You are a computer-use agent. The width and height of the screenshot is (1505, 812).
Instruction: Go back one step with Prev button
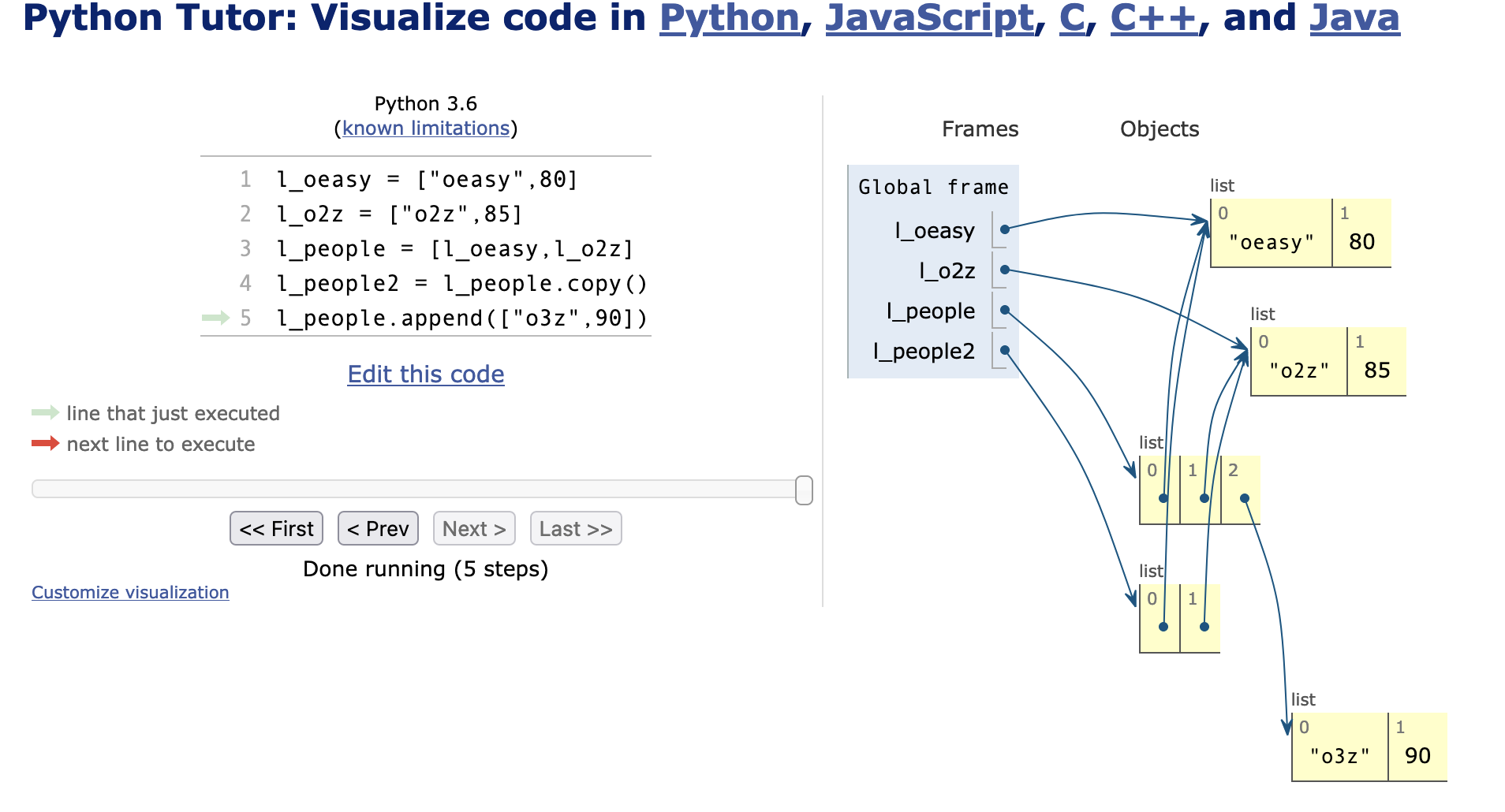[x=378, y=528]
